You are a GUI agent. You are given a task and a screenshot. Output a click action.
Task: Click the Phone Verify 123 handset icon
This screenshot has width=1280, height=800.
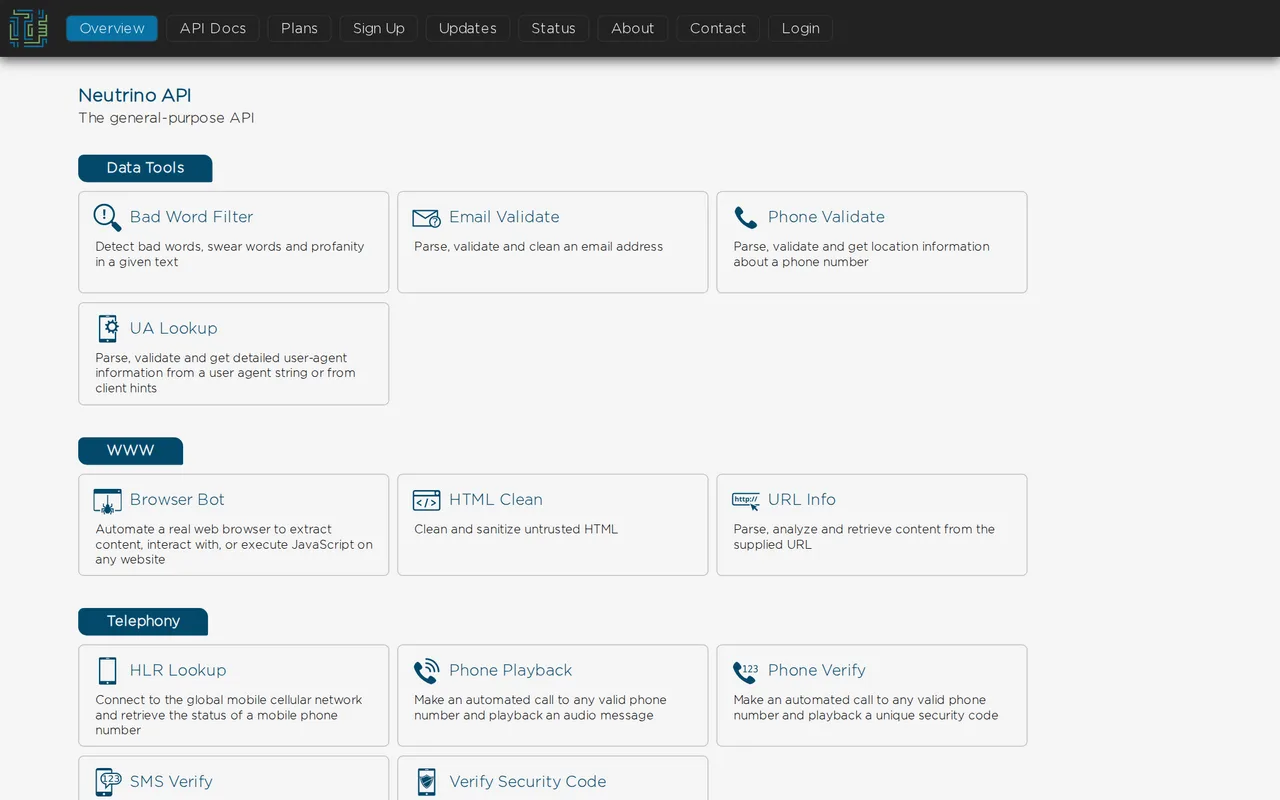[746, 672]
